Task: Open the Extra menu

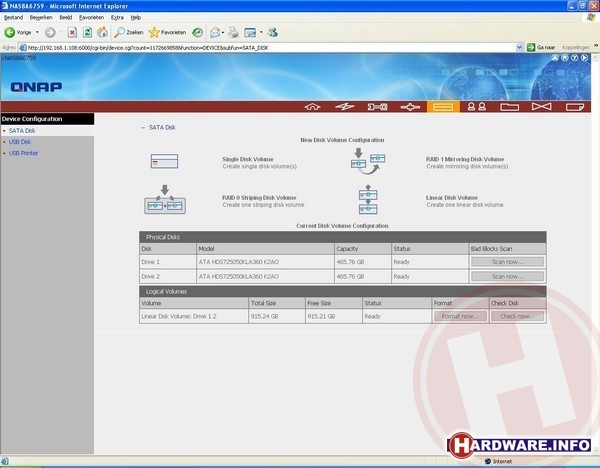Action: point(117,18)
